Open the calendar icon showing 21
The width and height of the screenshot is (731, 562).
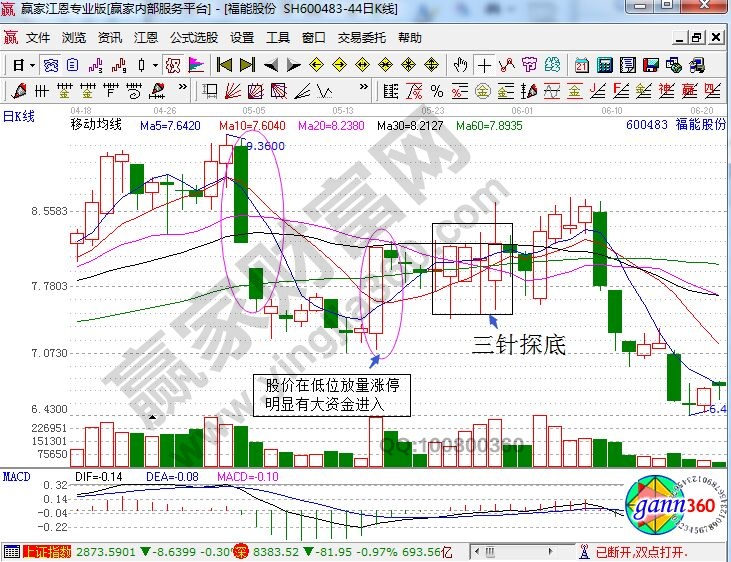tap(581, 65)
